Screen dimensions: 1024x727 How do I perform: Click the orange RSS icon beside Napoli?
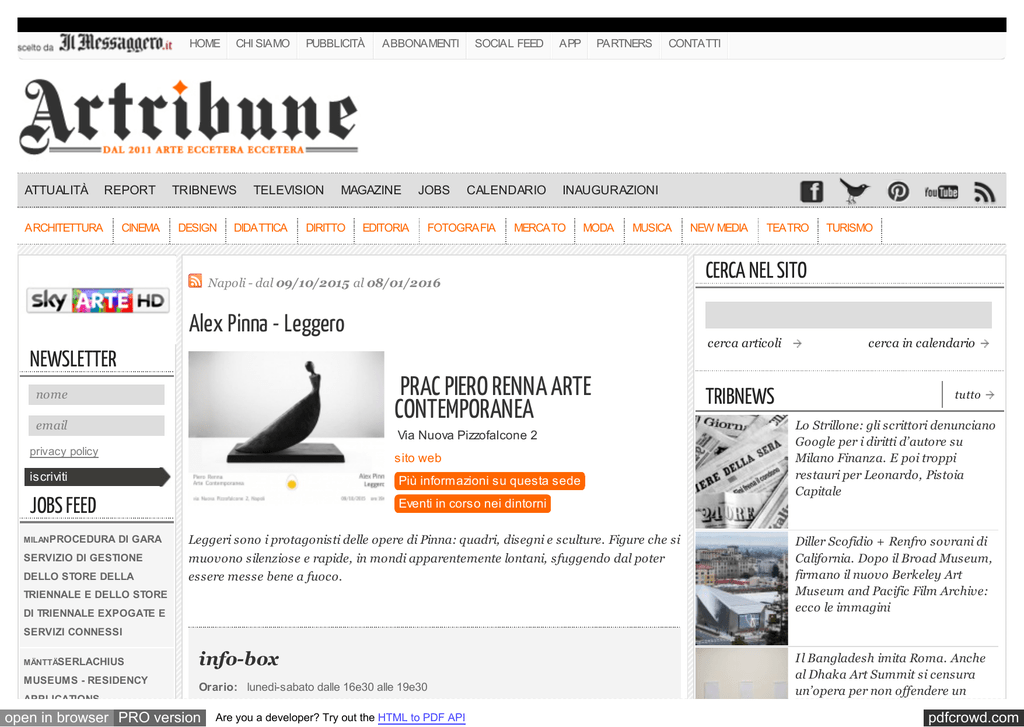(195, 281)
